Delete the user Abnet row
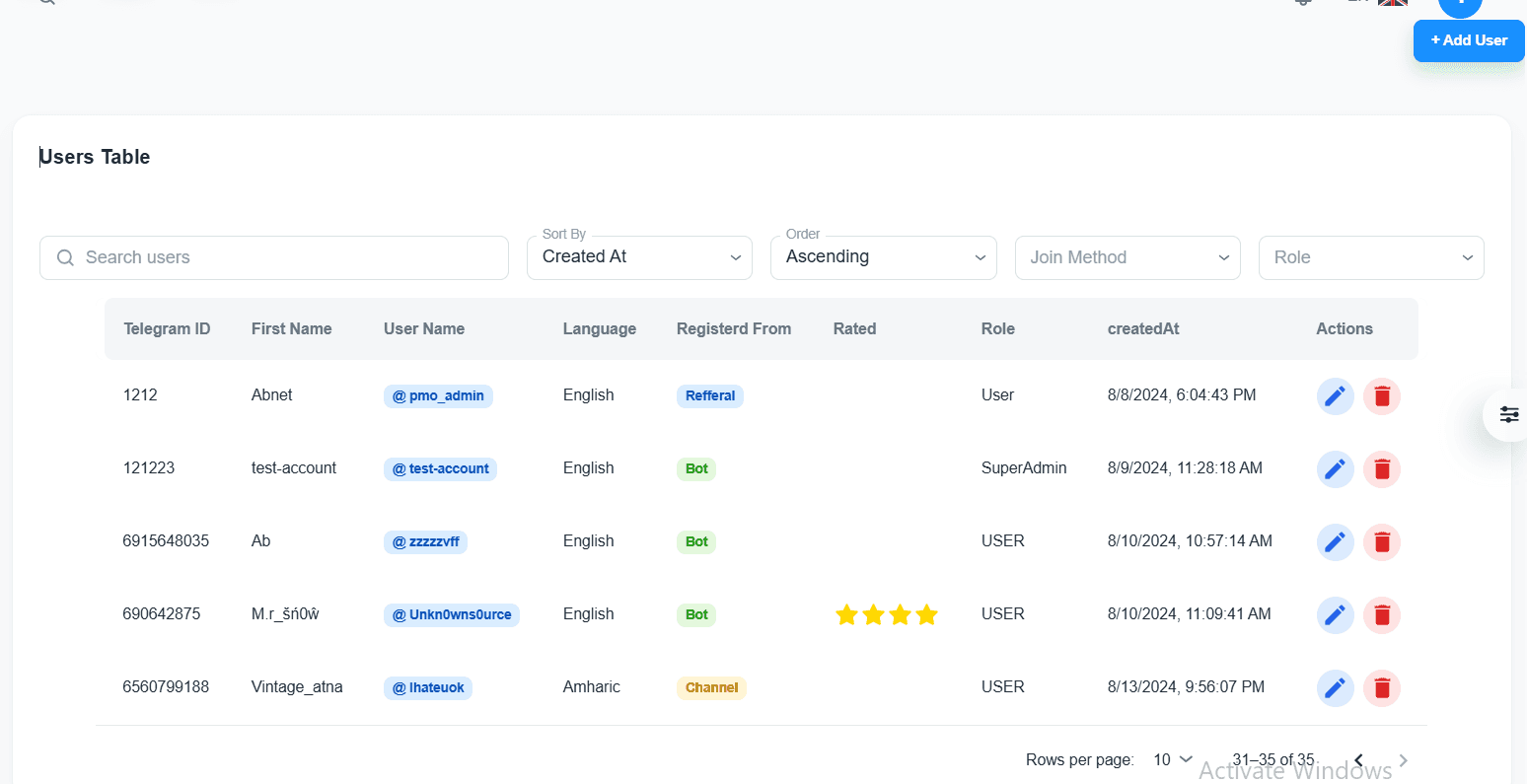Screen dimensions: 1527x784 (x=1382, y=396)
